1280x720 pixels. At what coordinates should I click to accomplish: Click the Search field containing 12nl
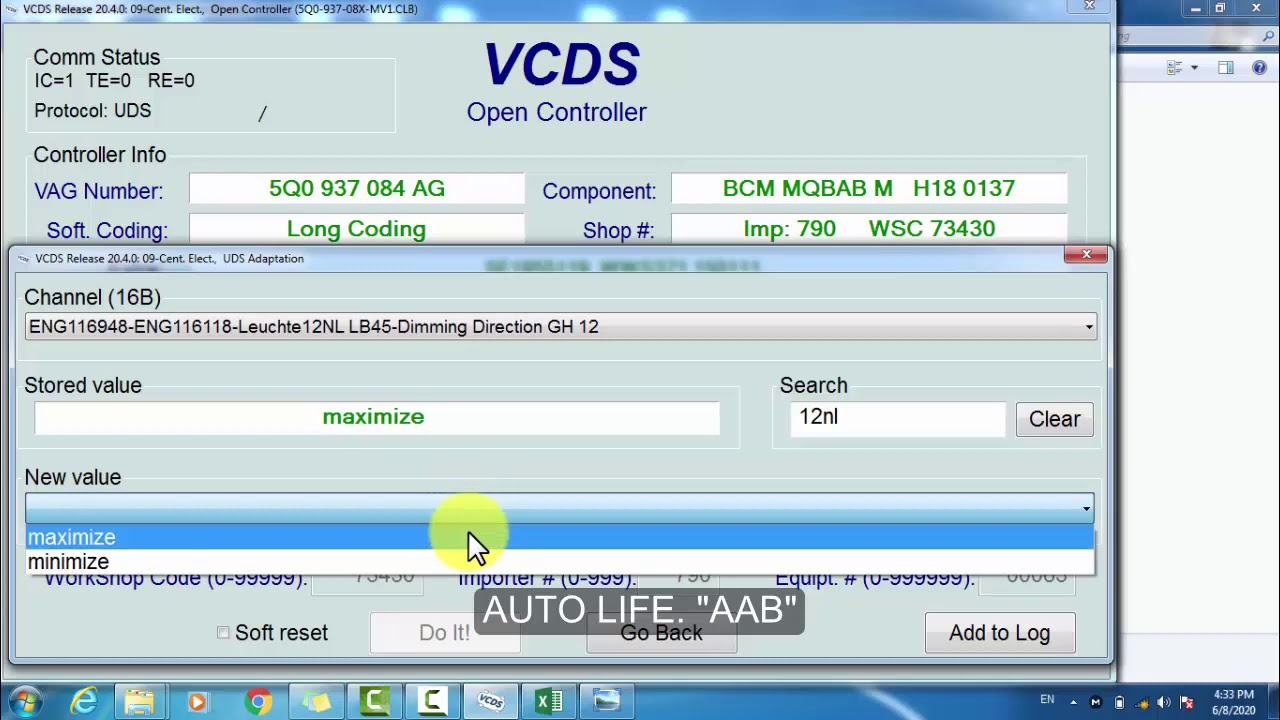[898, 418]
